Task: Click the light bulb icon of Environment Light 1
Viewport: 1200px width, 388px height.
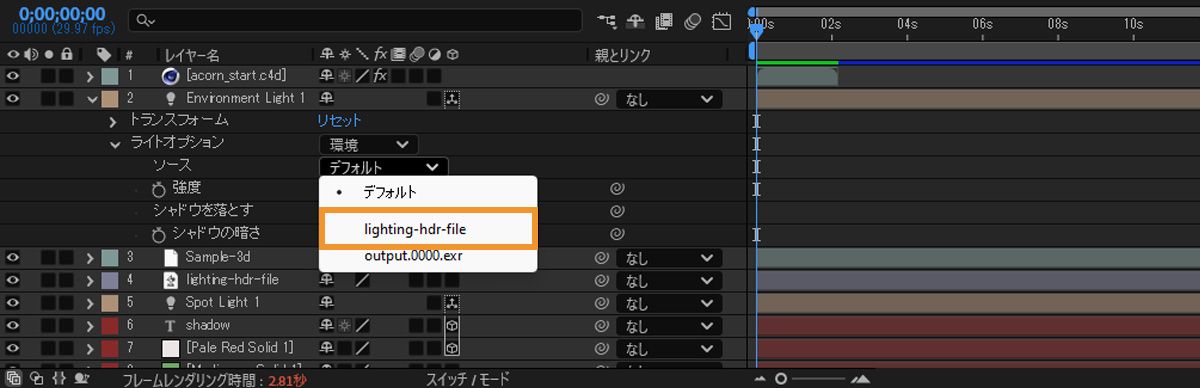Action: coord(170,98)
